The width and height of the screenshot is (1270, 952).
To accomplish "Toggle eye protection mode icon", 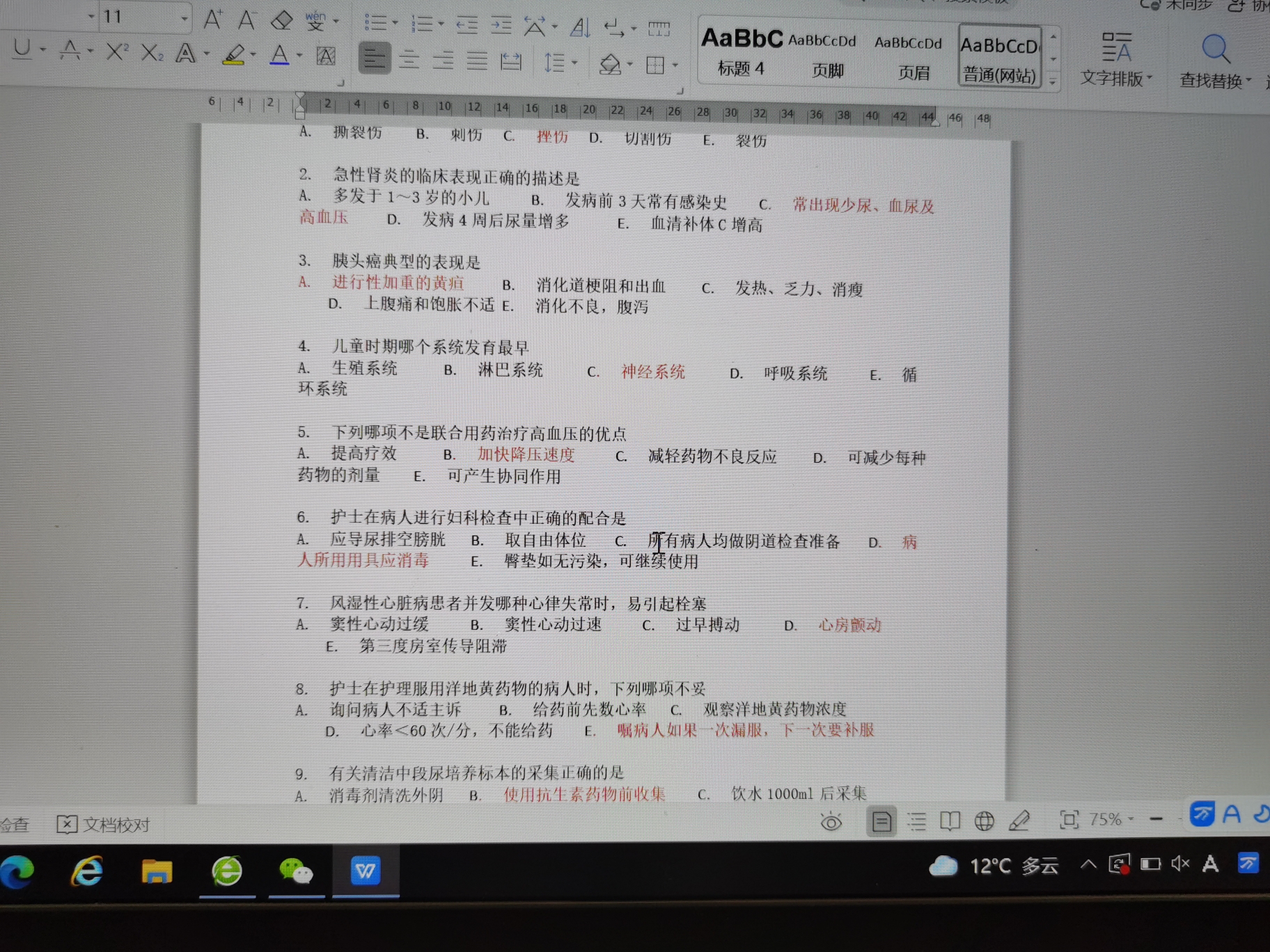I will point(831,823).
